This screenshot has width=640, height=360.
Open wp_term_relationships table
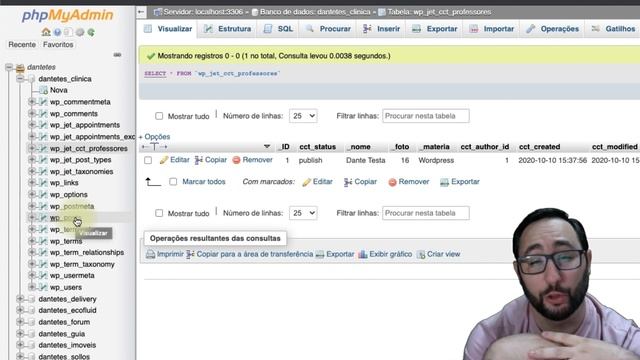pyautogui.click(x=87, y=253)
